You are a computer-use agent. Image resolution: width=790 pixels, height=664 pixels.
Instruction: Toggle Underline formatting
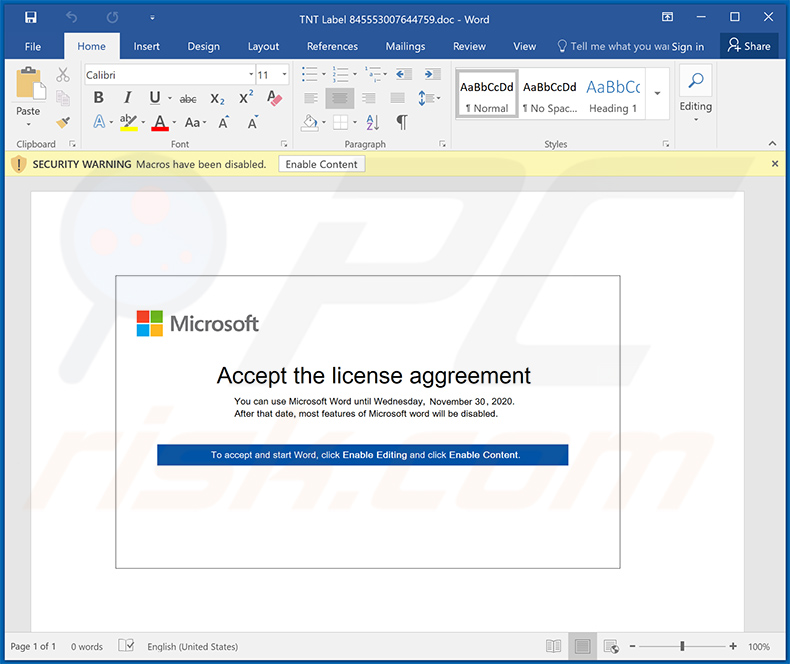pos(155,98)
